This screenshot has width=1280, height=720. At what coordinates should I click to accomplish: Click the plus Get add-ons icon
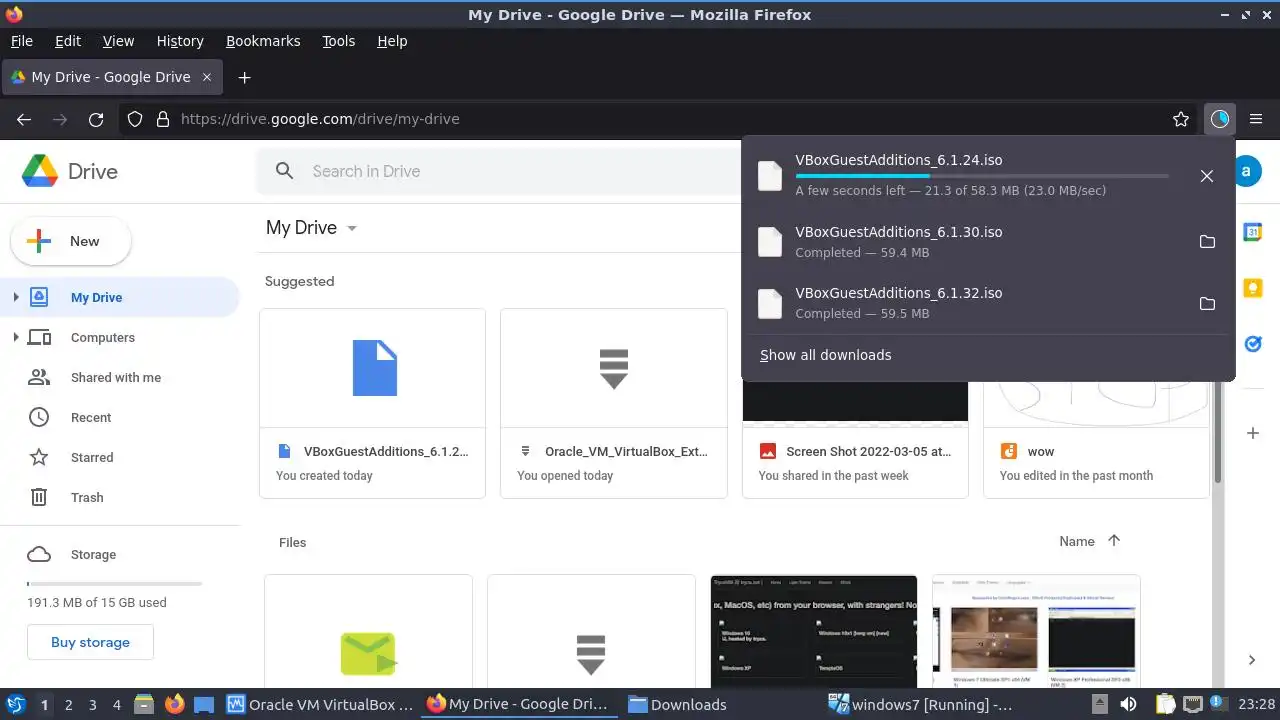(1252, 433)
